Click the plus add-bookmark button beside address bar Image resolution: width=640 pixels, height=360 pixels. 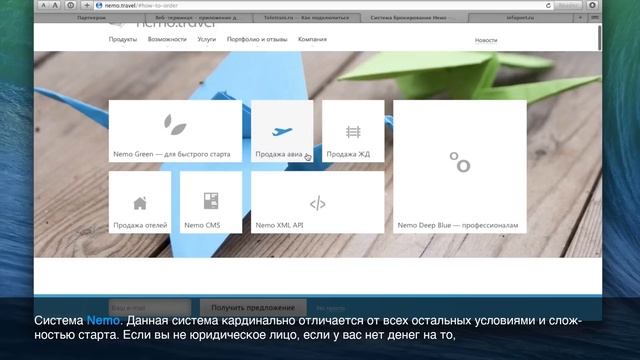tap(87, 5)
